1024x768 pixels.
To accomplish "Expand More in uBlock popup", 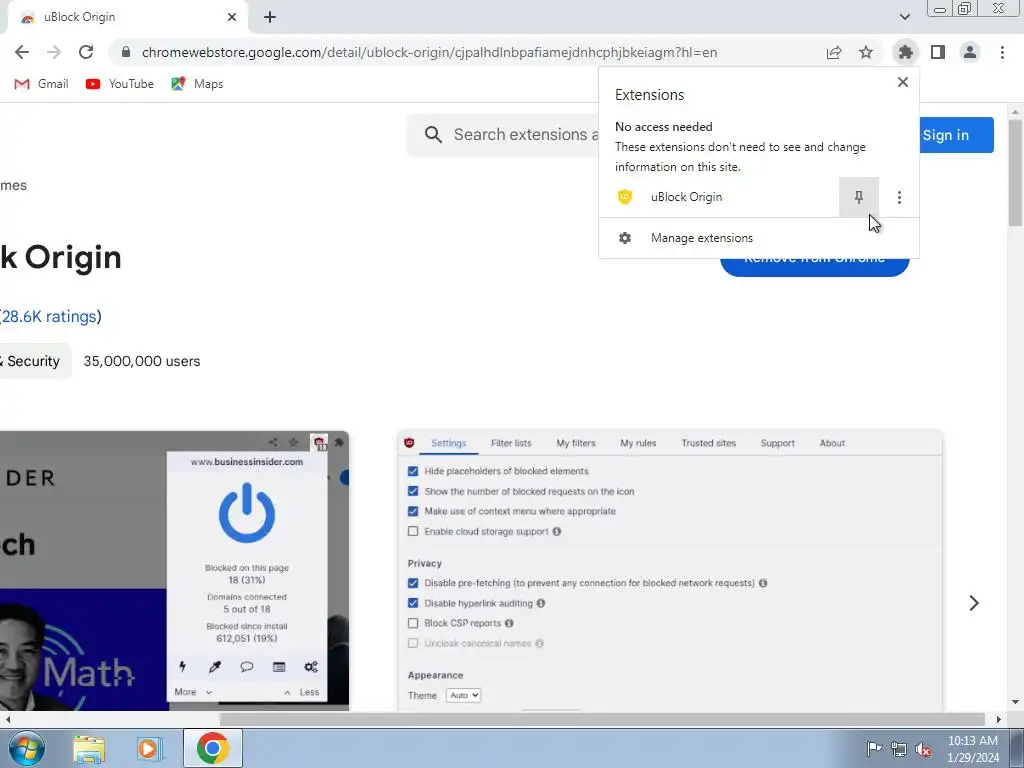I will coord(193,692).
